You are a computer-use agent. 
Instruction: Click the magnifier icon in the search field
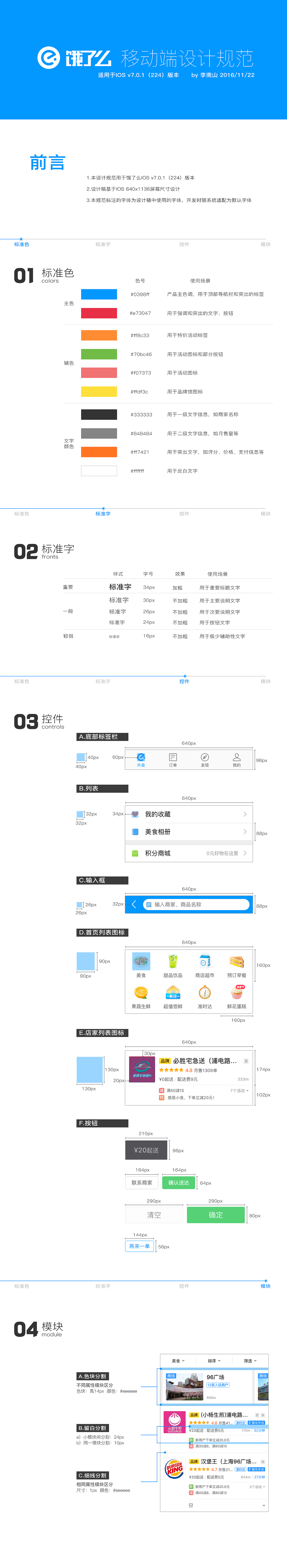click(x=149, y=905)
